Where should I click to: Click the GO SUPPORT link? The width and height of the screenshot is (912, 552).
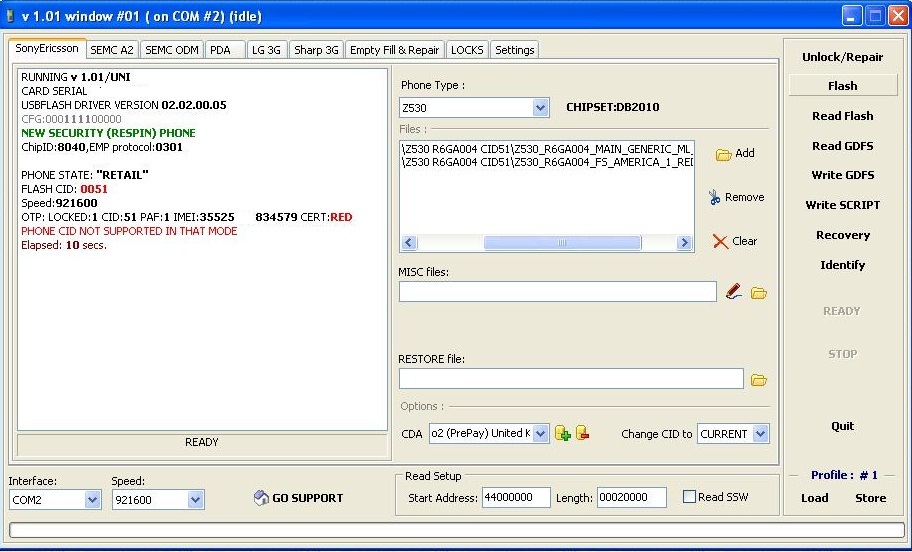308,498
